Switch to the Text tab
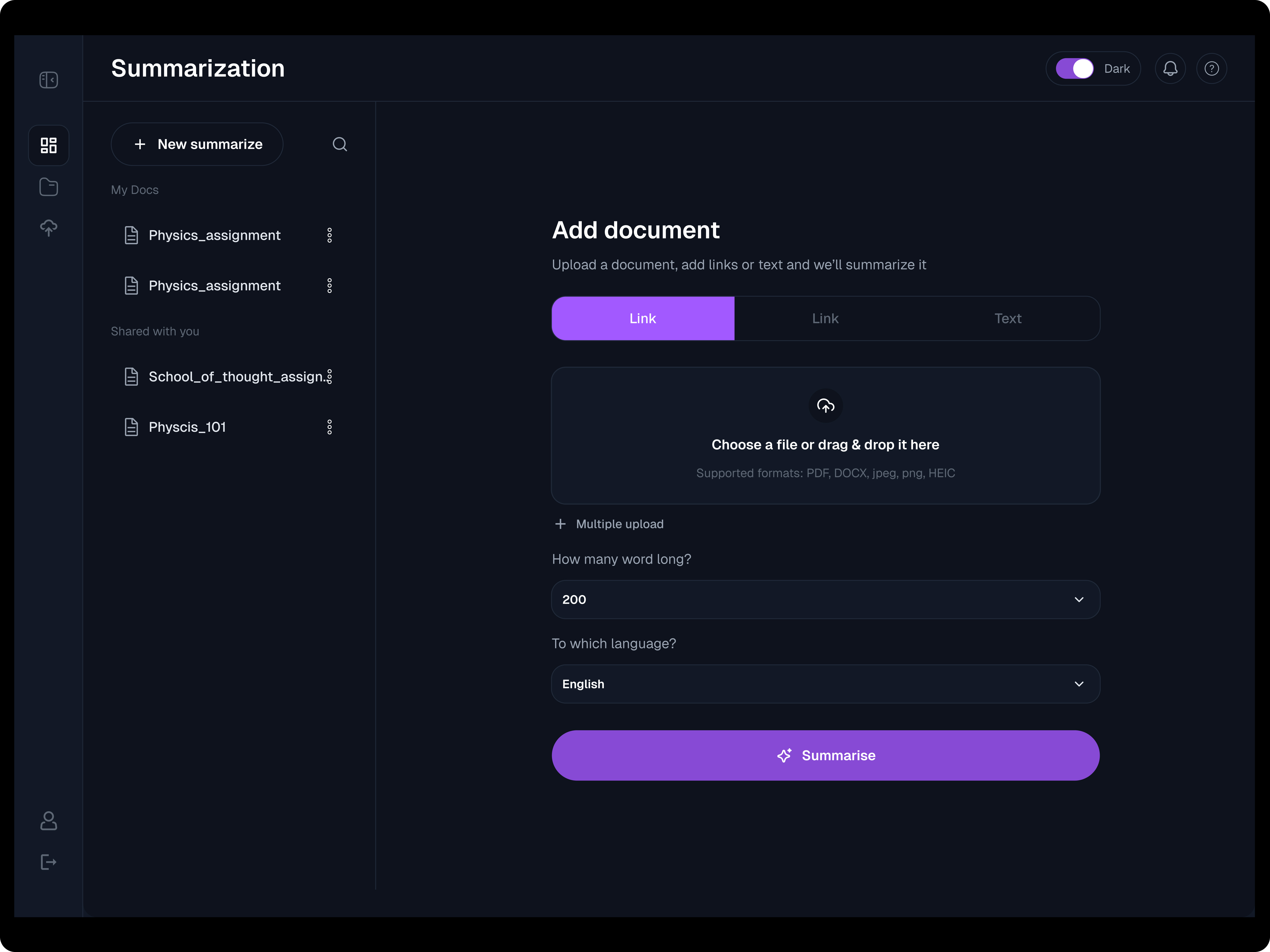 1008,318
